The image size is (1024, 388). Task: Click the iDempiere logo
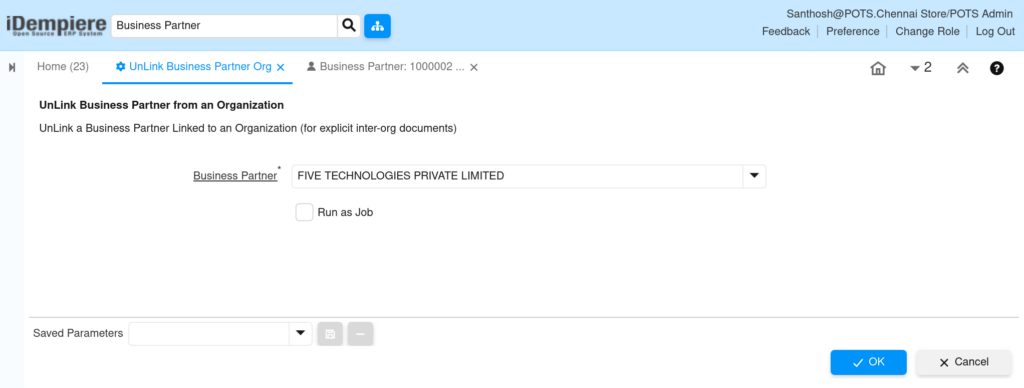tap(56, 25)
